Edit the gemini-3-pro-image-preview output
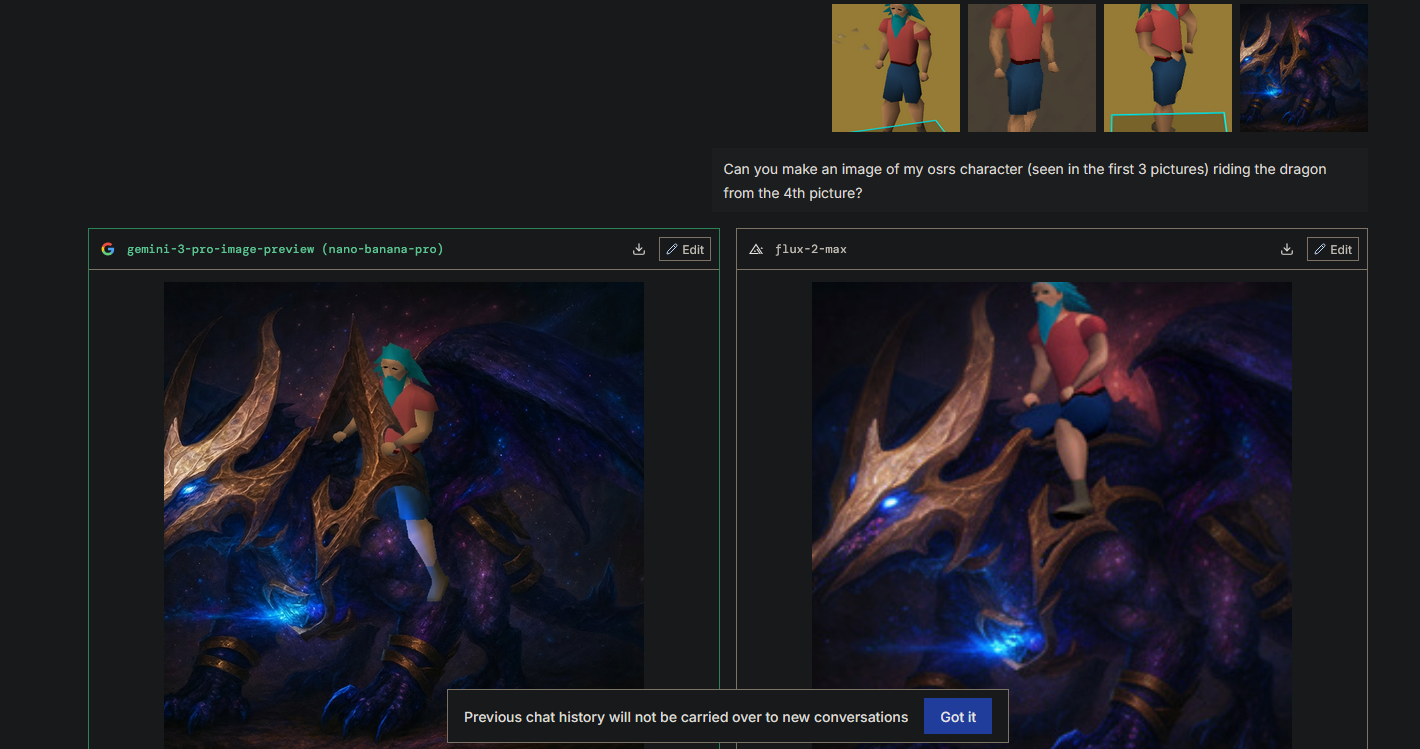The image size is (1420, 749). (x=685, y=249)
